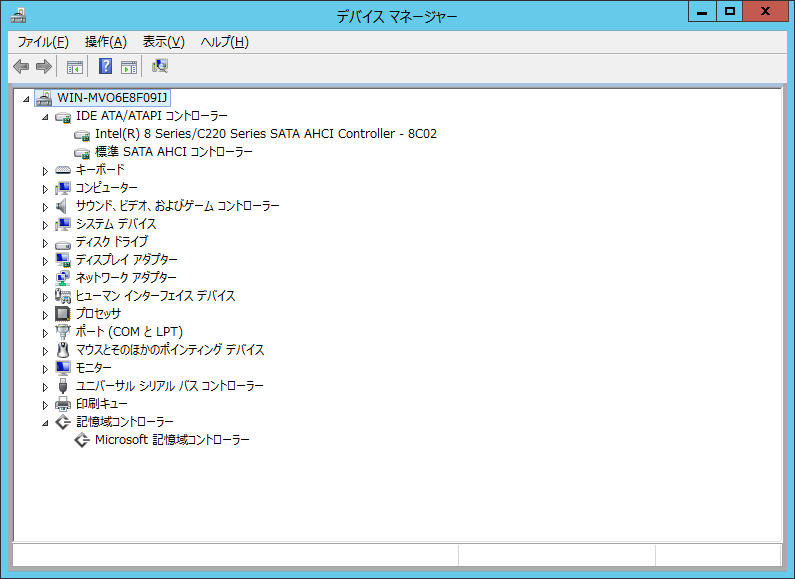
Task: Click the 標準 SATA AHCI コントローラー device icon
Action: pyautogui.click(x=82, y=152)
